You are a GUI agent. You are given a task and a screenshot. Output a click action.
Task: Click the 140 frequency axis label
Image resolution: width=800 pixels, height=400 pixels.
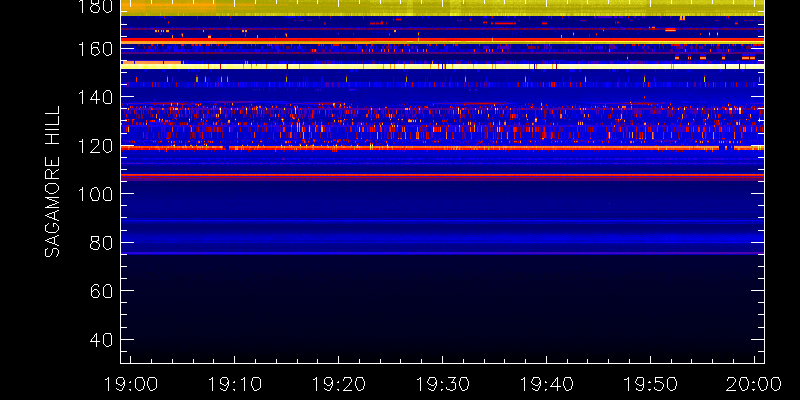click(x=95, y=97)
